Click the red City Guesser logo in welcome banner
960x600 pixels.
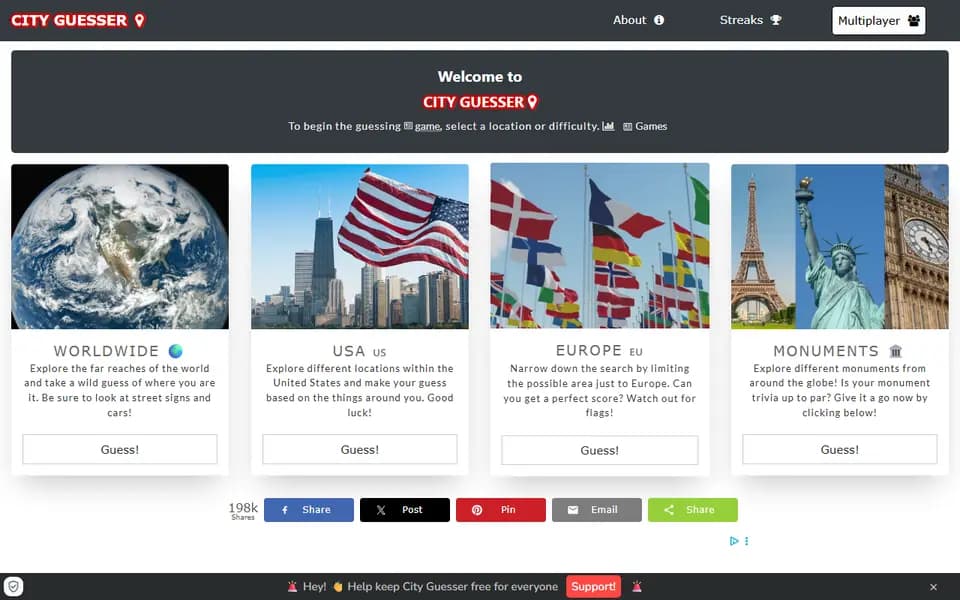coord(480,102)
